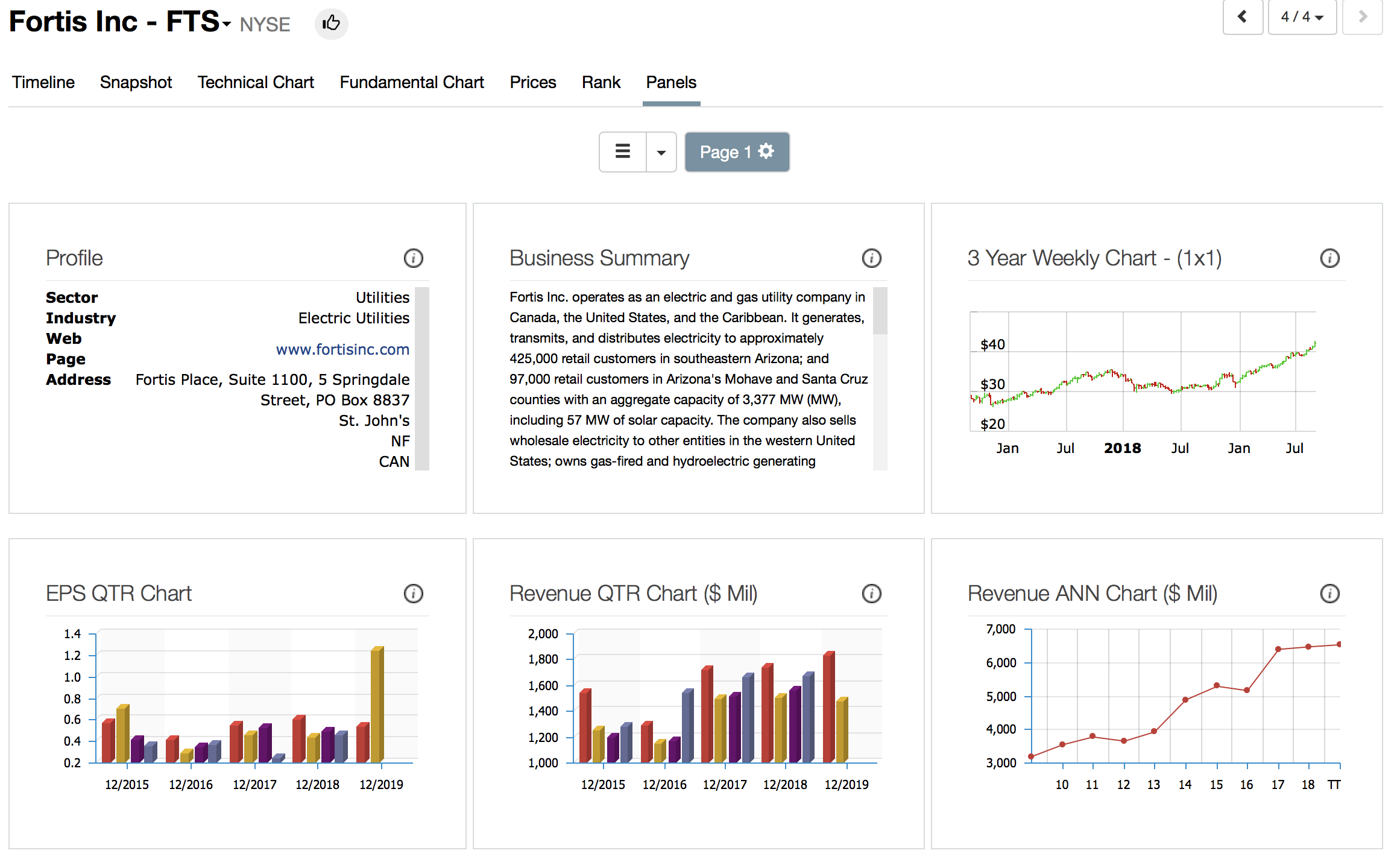This screenshot has width=1400, height=859.
Task: Open the 4 / 4 position dropdown
Action: (1302, 17)
